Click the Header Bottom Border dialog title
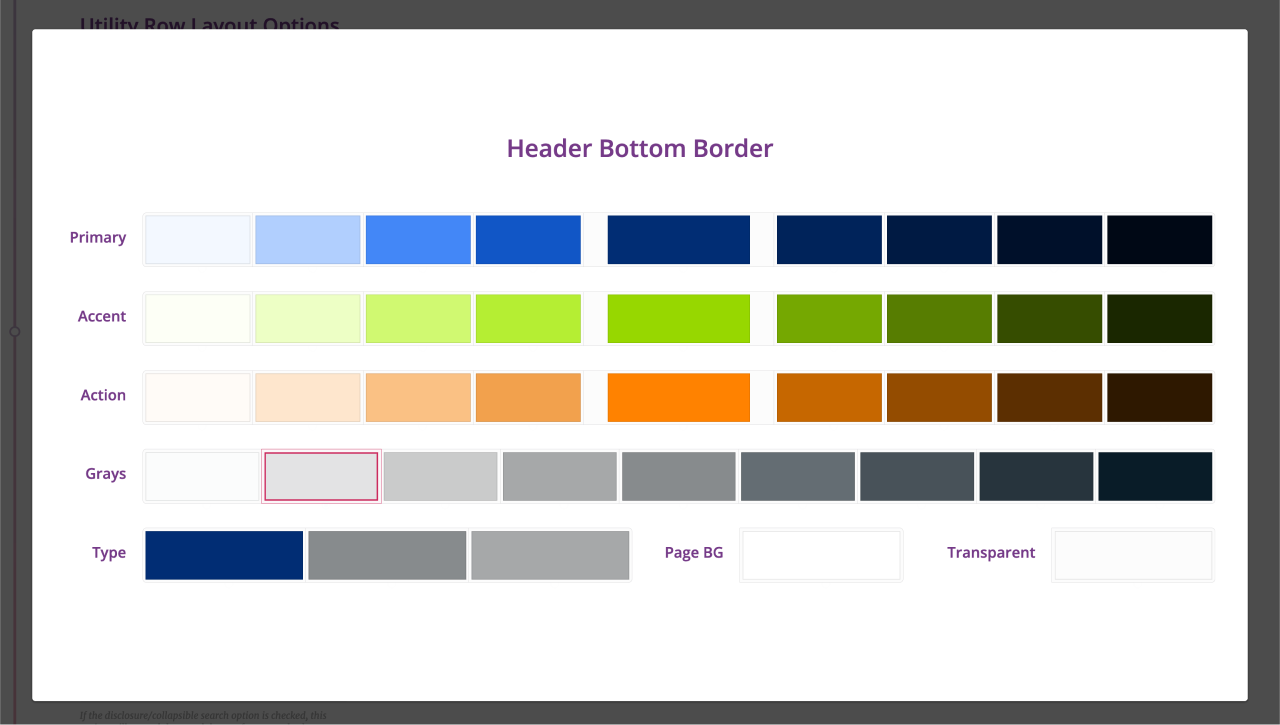This screenshot has height=725, width=1280. pyautogui.click(x=639, y=148)
